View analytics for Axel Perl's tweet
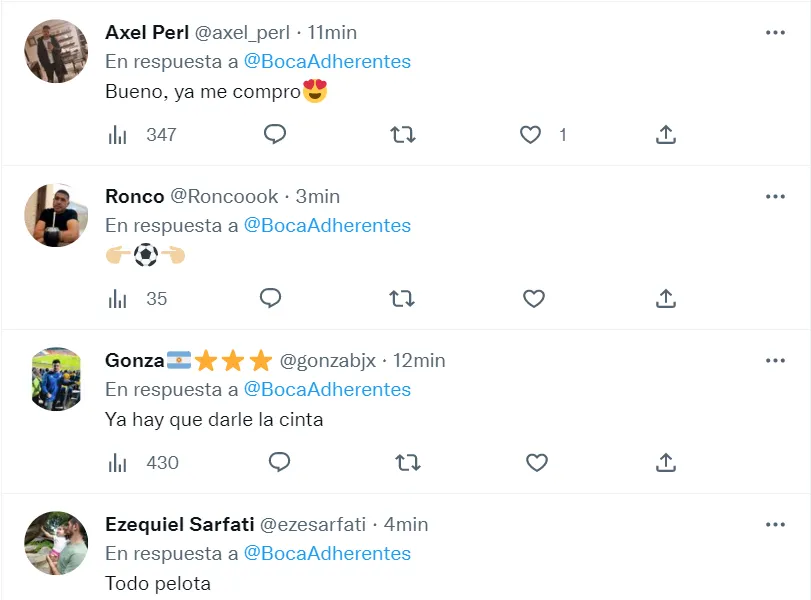 coord(118,135)
